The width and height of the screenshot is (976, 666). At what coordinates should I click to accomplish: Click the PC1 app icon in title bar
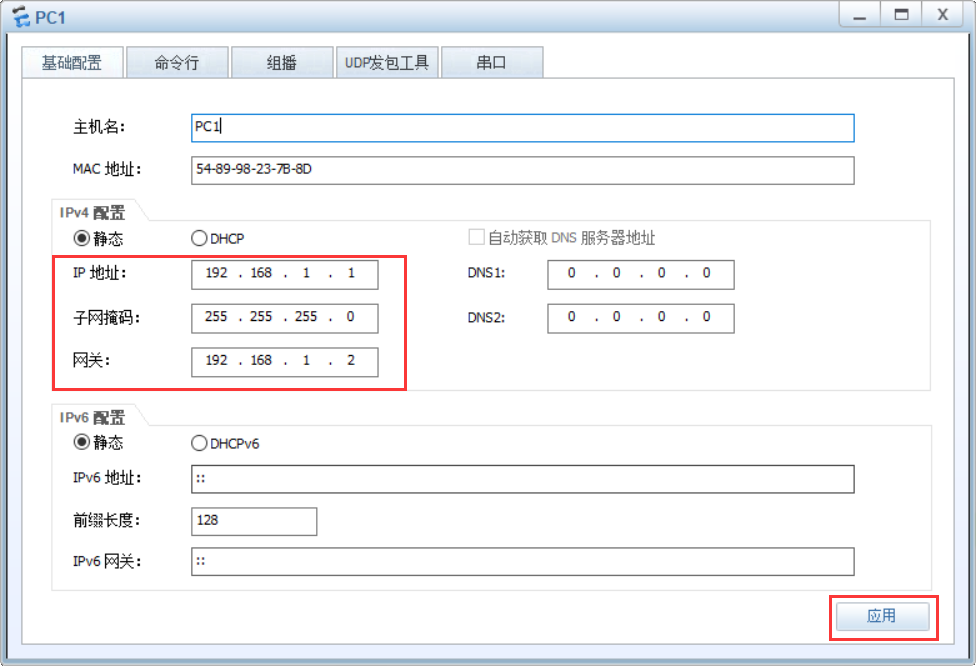click(21, 17)
